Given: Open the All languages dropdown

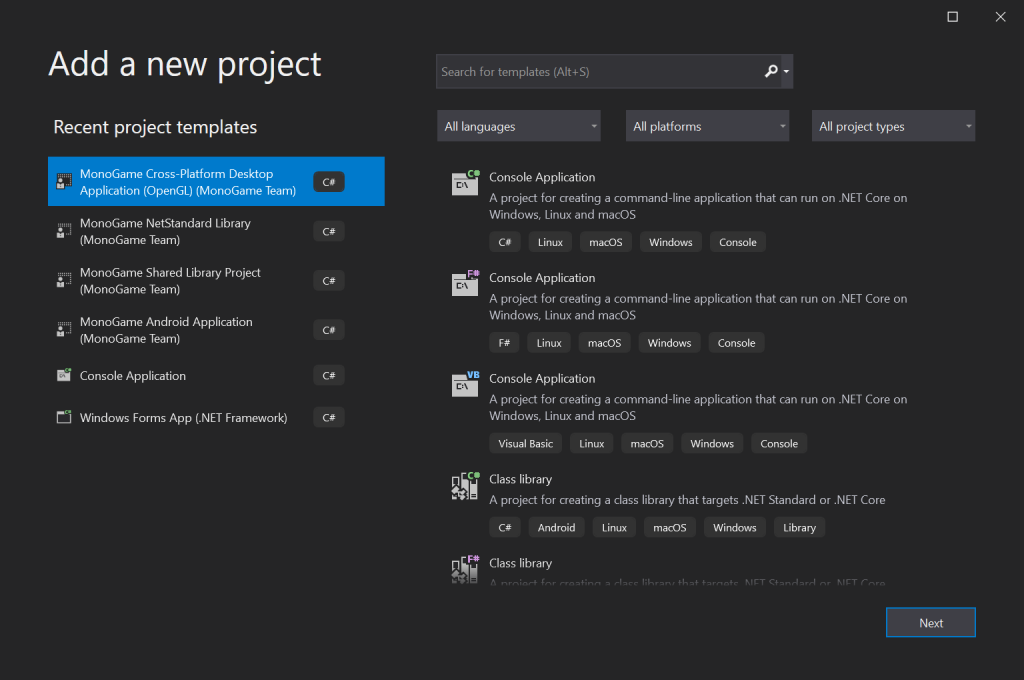Looking at the screenshot, I should (x=519, y=126).
